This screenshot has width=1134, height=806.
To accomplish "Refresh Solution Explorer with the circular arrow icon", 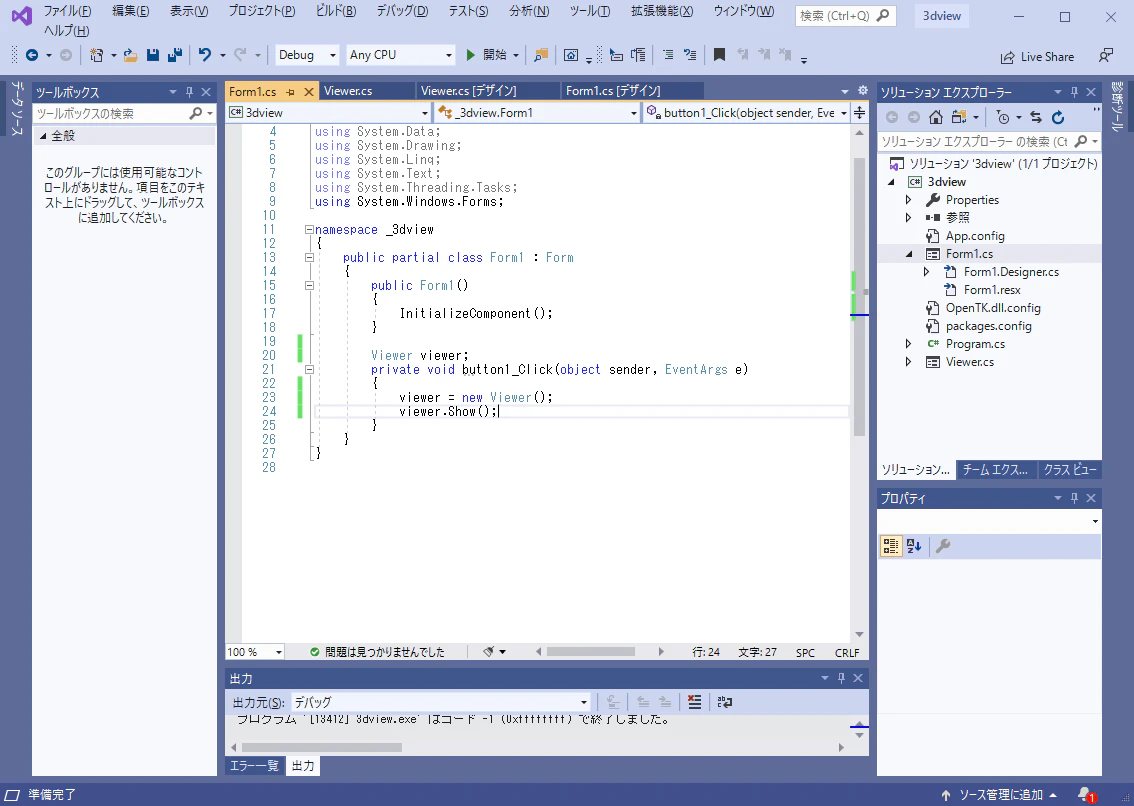I will 1058,117.
